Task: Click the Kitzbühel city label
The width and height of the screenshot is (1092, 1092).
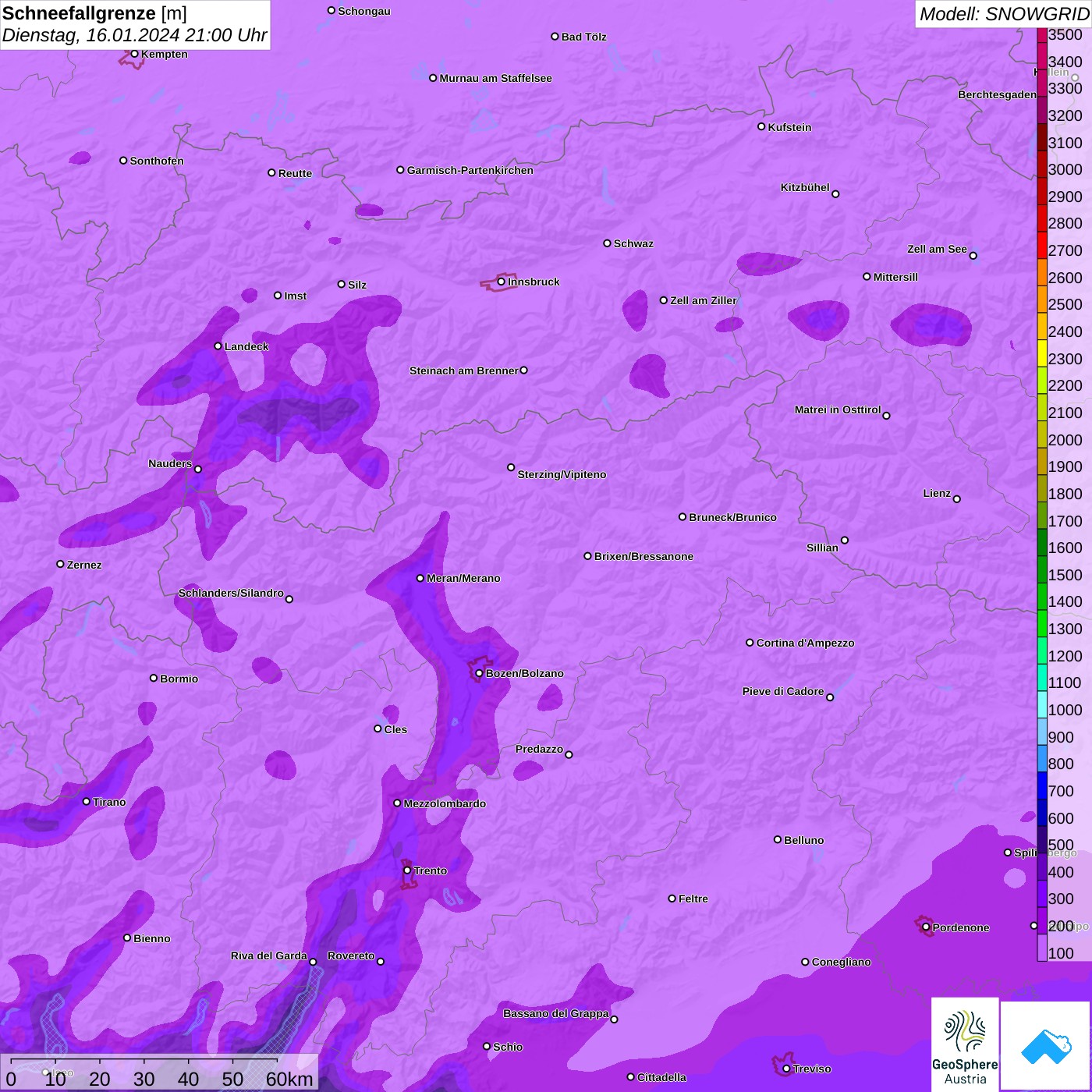Action: [805, 187]
